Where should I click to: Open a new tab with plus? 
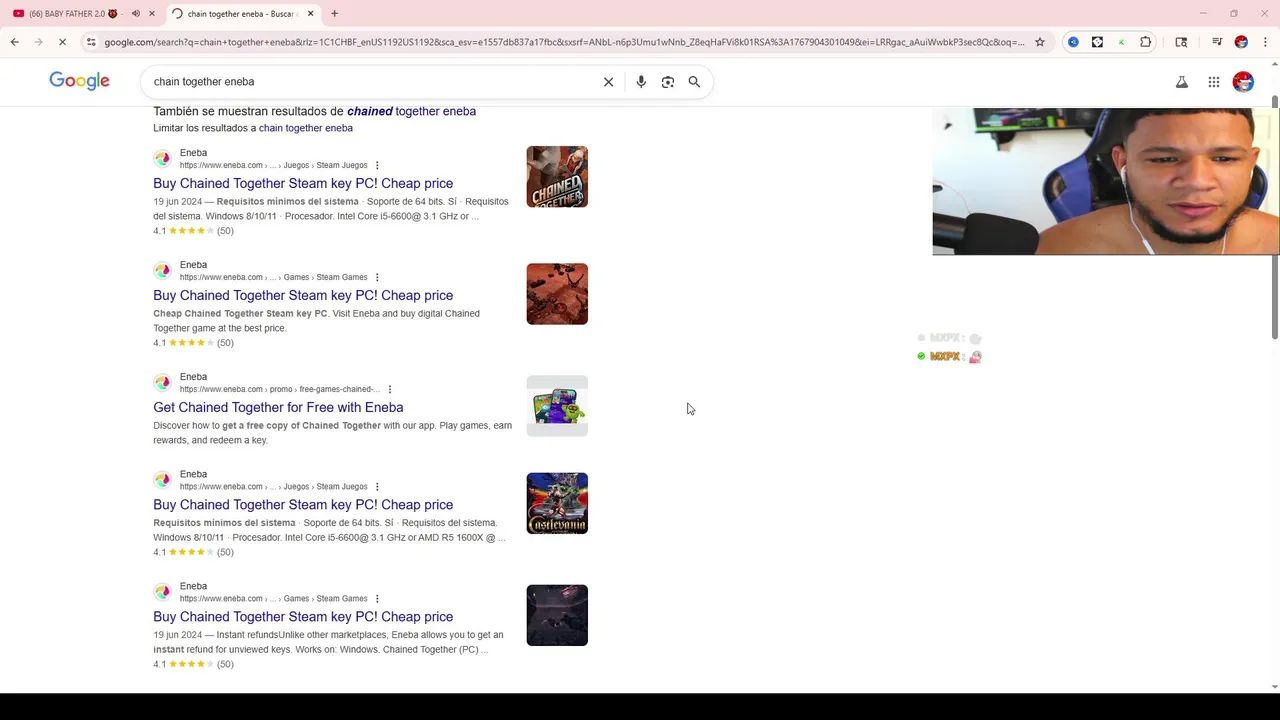pos(334,14)
